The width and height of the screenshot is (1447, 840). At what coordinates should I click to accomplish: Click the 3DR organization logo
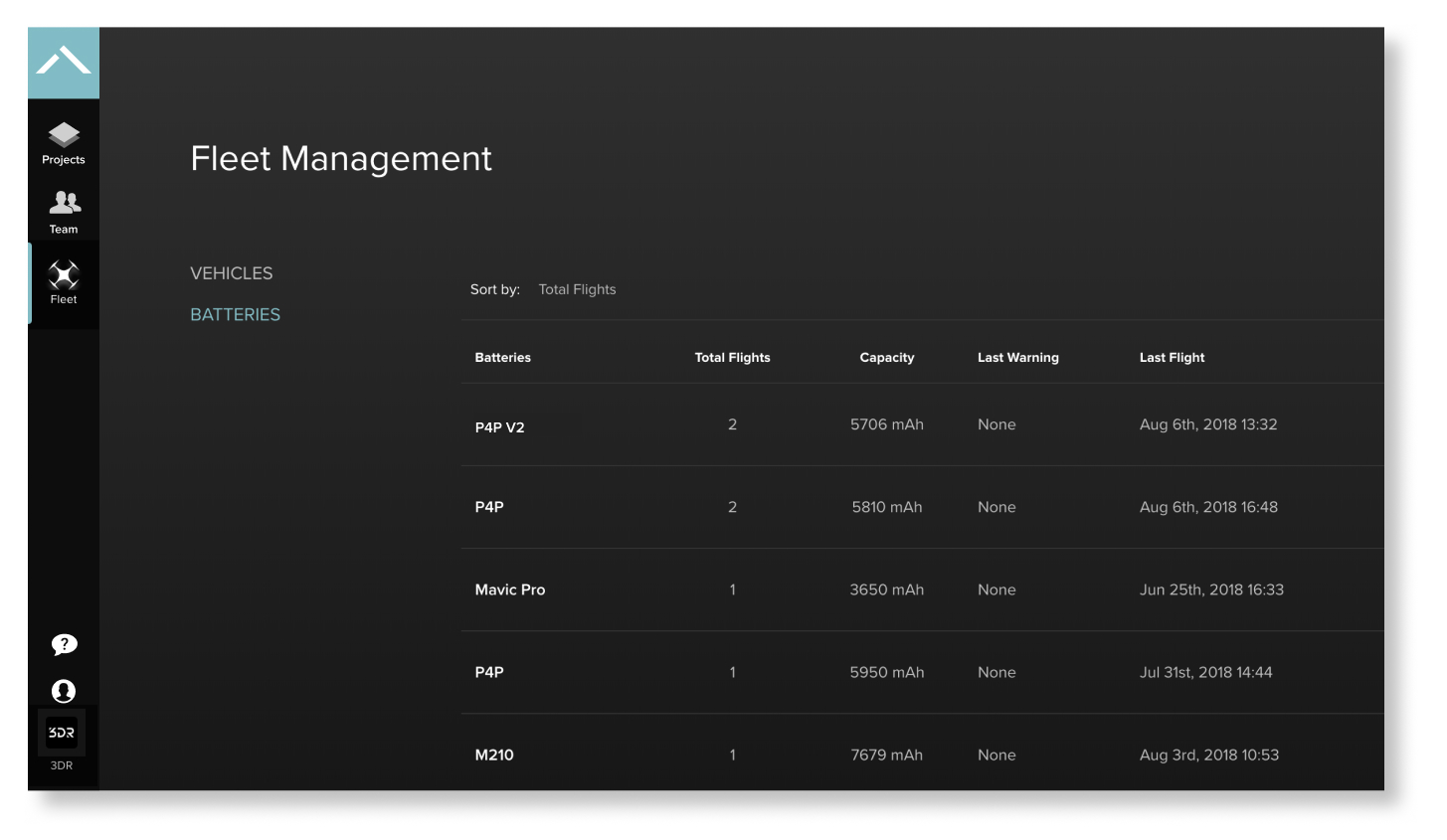coord(62,734)
